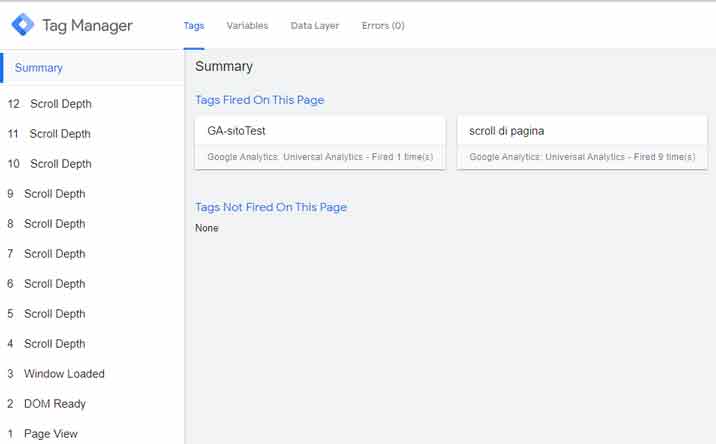
Task: Select event 2 DOM Ready
Action: click(x=92, y=404)
